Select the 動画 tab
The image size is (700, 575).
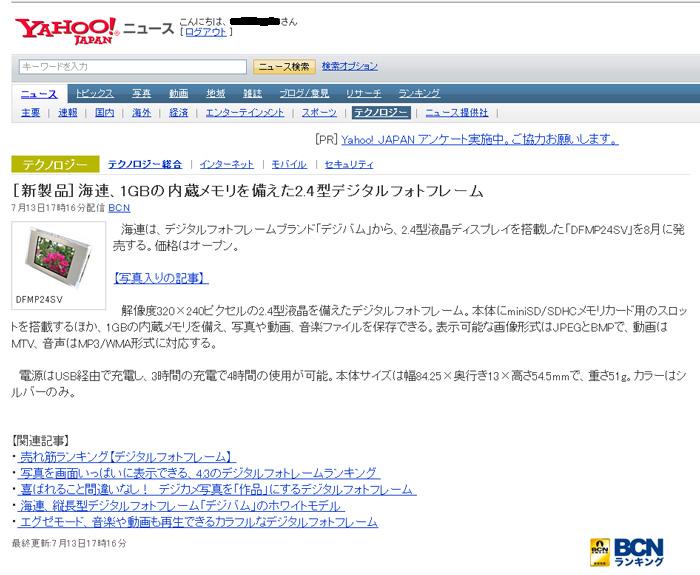(x=179, y=93)
